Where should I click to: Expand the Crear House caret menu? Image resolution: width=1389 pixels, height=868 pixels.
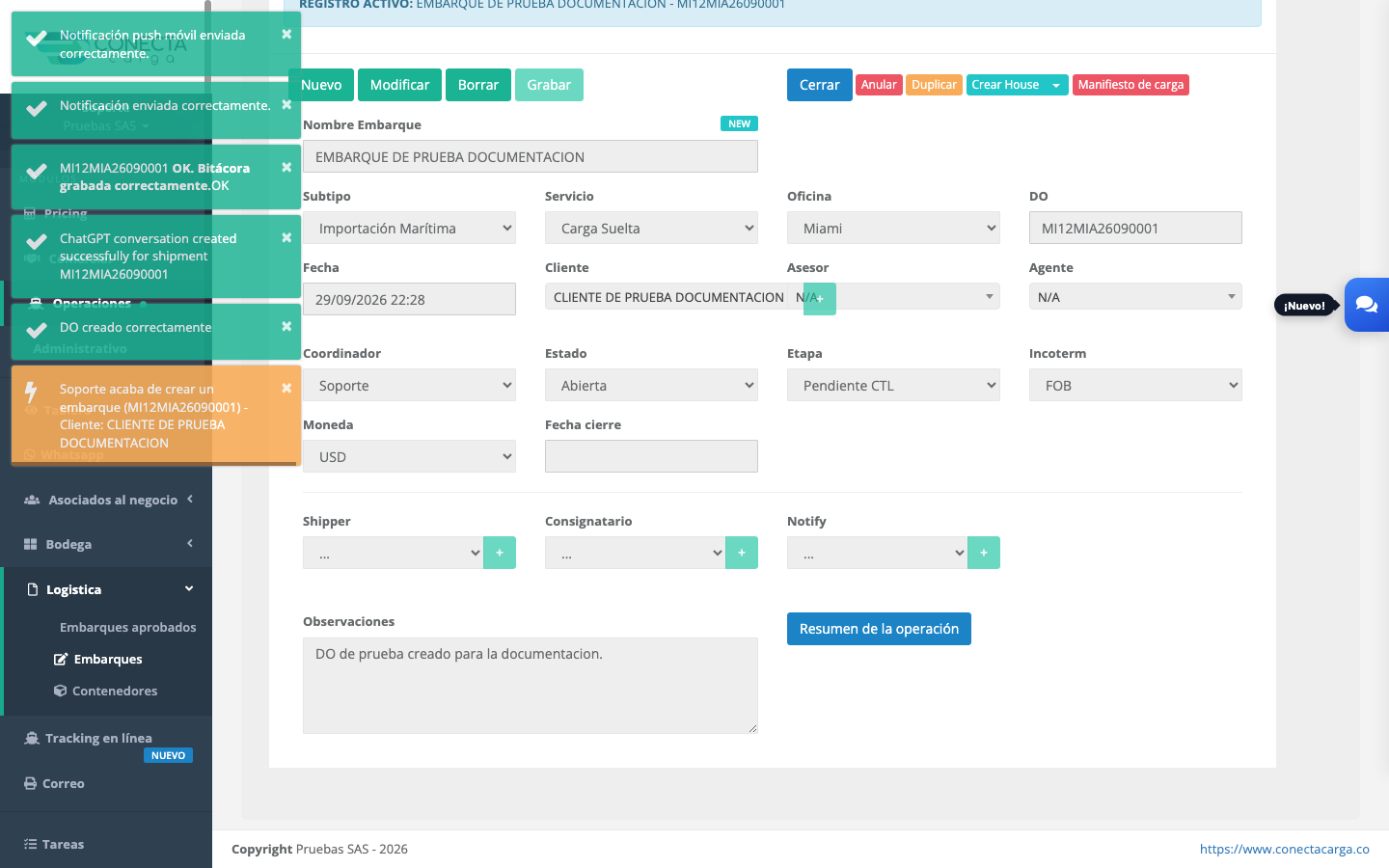(1056, 85)
